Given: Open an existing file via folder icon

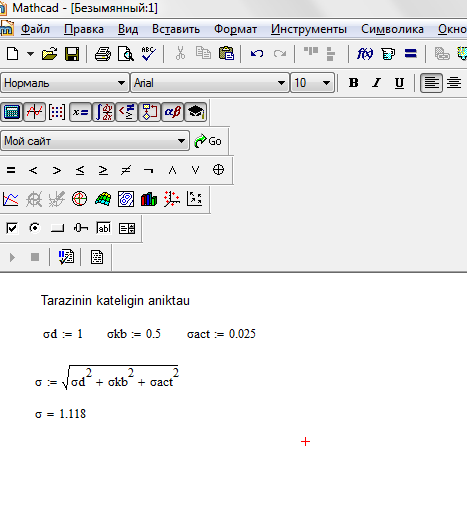Looking at the screenshot, I should 49,54.
